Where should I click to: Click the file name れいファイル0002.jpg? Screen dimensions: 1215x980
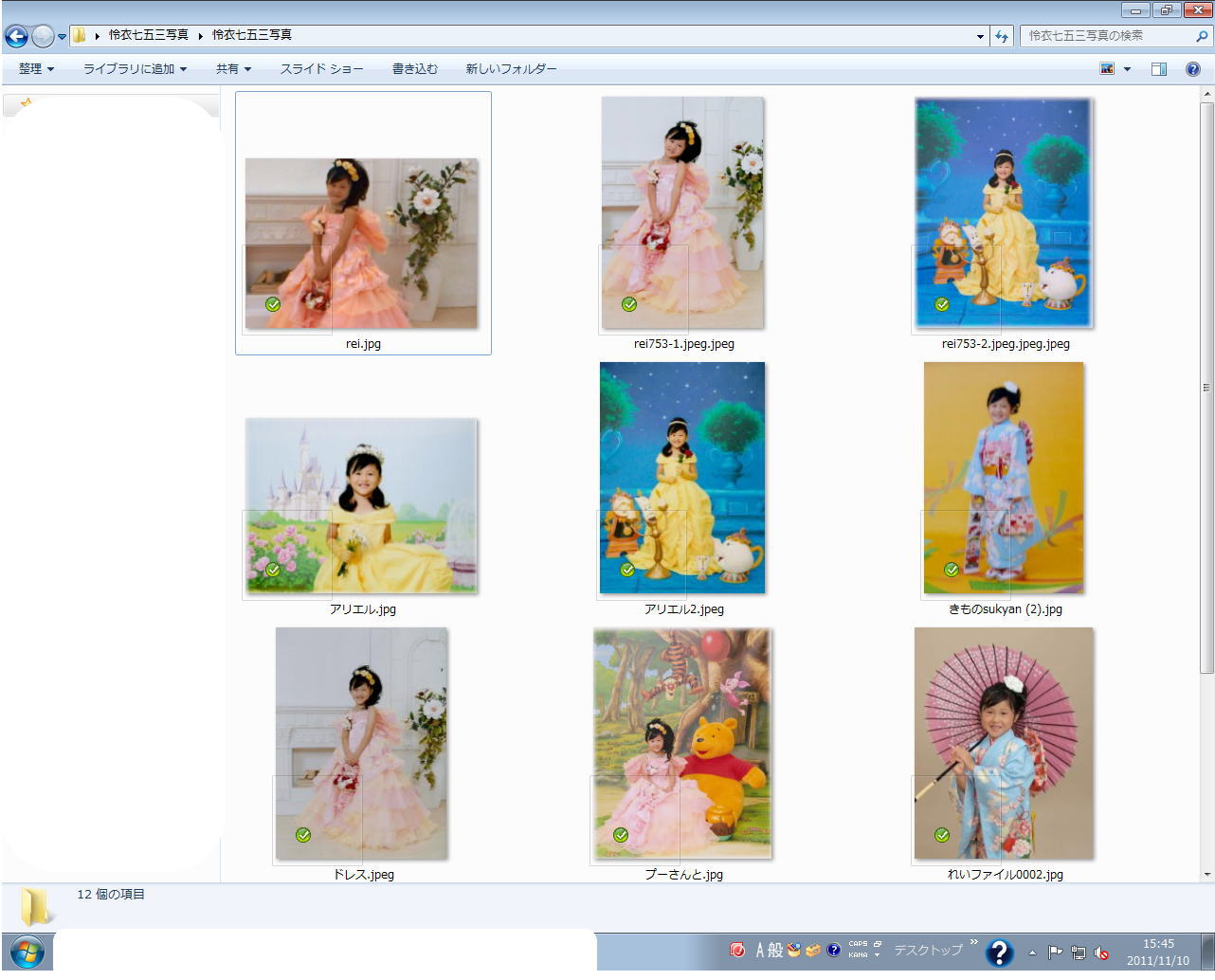pyautogui.click(x=1006, y=875)
